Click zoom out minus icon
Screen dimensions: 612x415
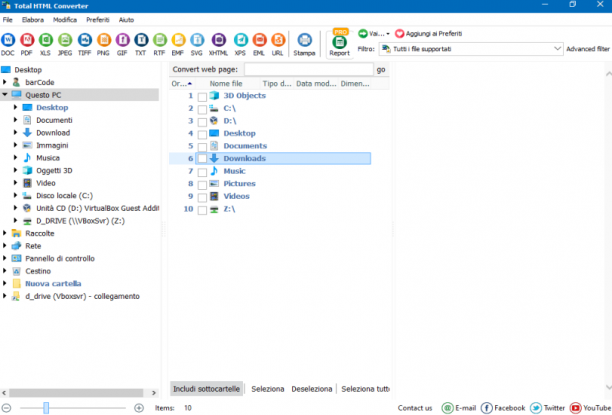tap(6, 408)
